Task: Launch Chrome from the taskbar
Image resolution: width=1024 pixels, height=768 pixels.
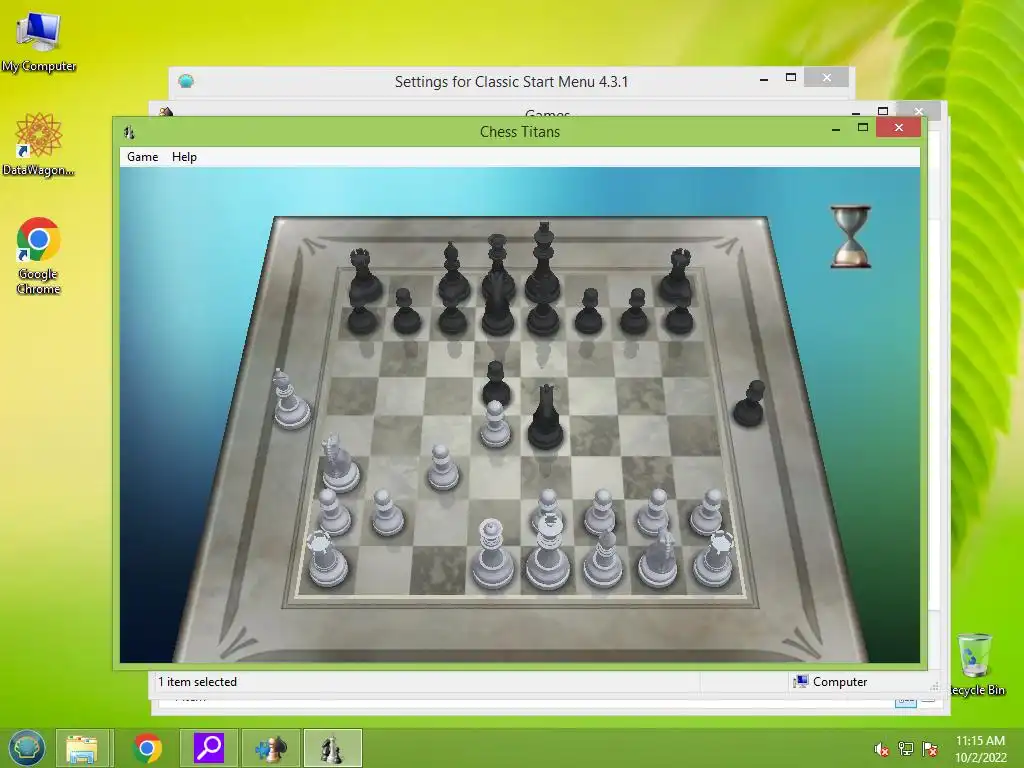Action: [x=147, y=748]
